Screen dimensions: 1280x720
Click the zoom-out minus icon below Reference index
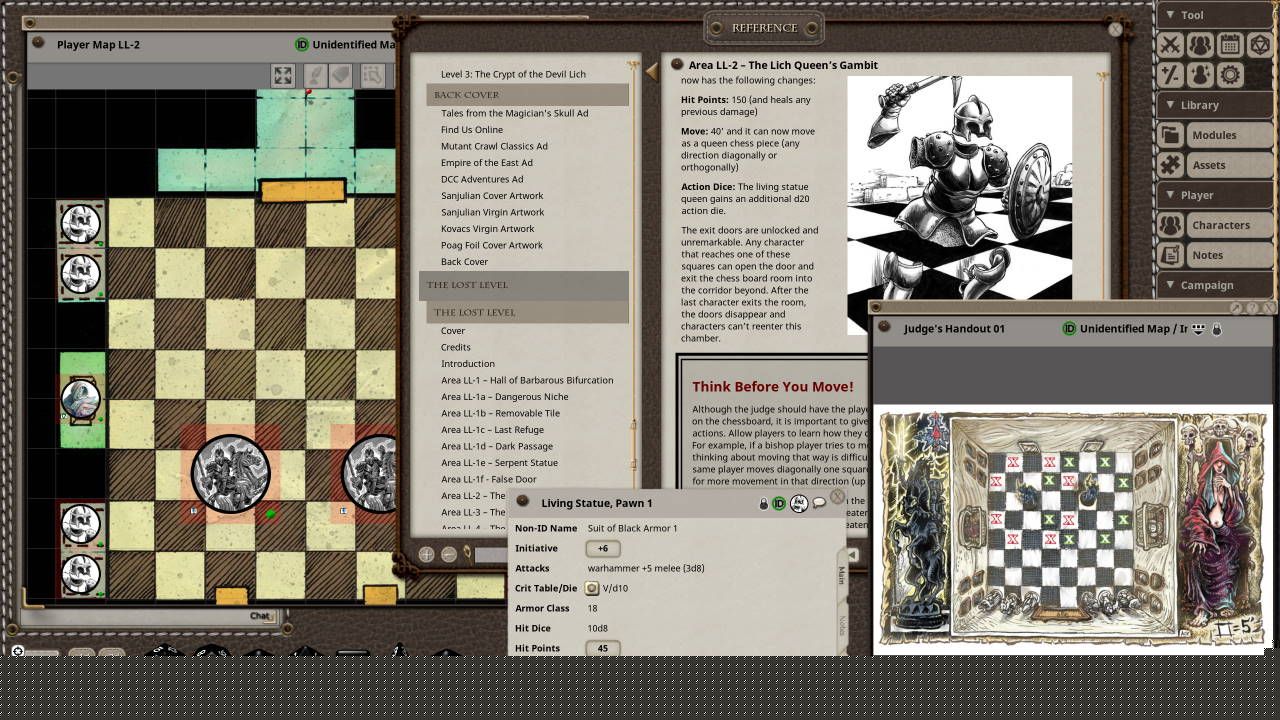[449, 554]
